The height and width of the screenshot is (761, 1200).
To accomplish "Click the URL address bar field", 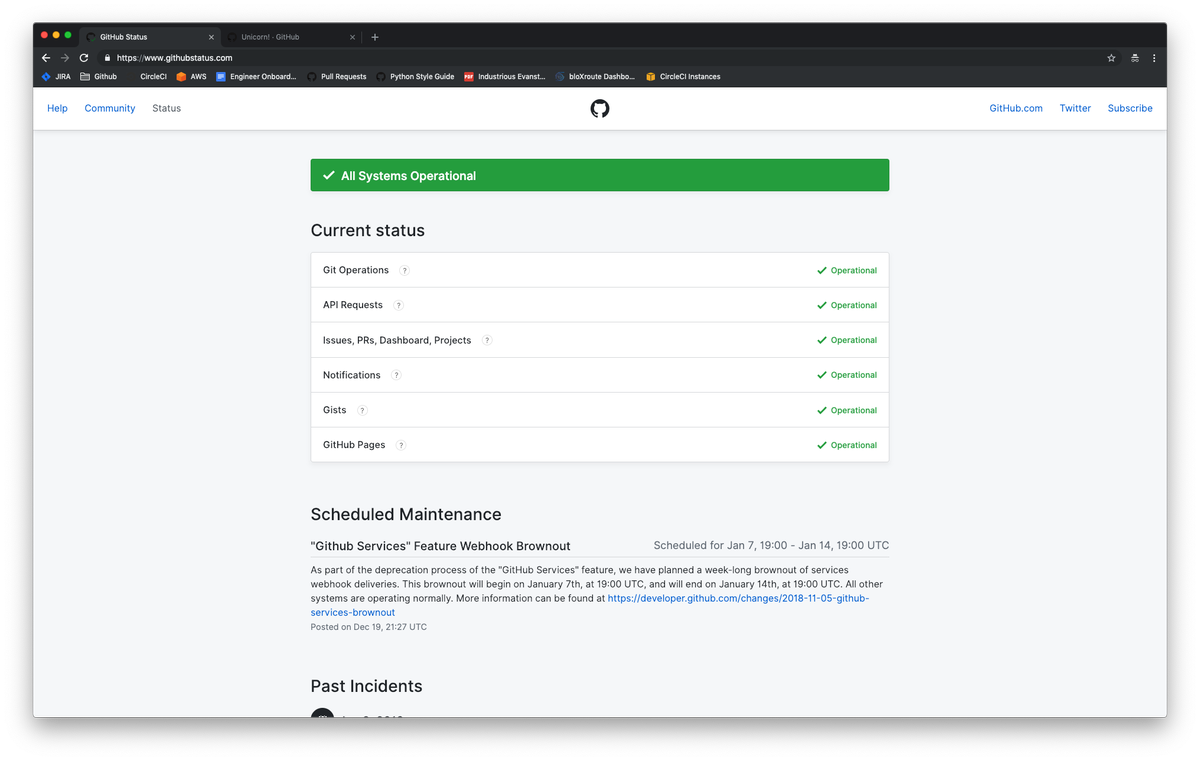I will [600, 58].
